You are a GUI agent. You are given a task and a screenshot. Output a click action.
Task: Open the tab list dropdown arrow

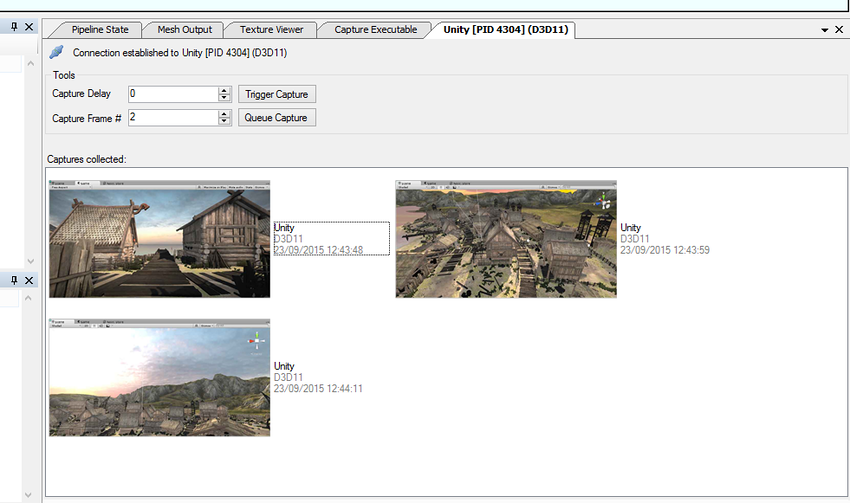click(x=824, y=30)
